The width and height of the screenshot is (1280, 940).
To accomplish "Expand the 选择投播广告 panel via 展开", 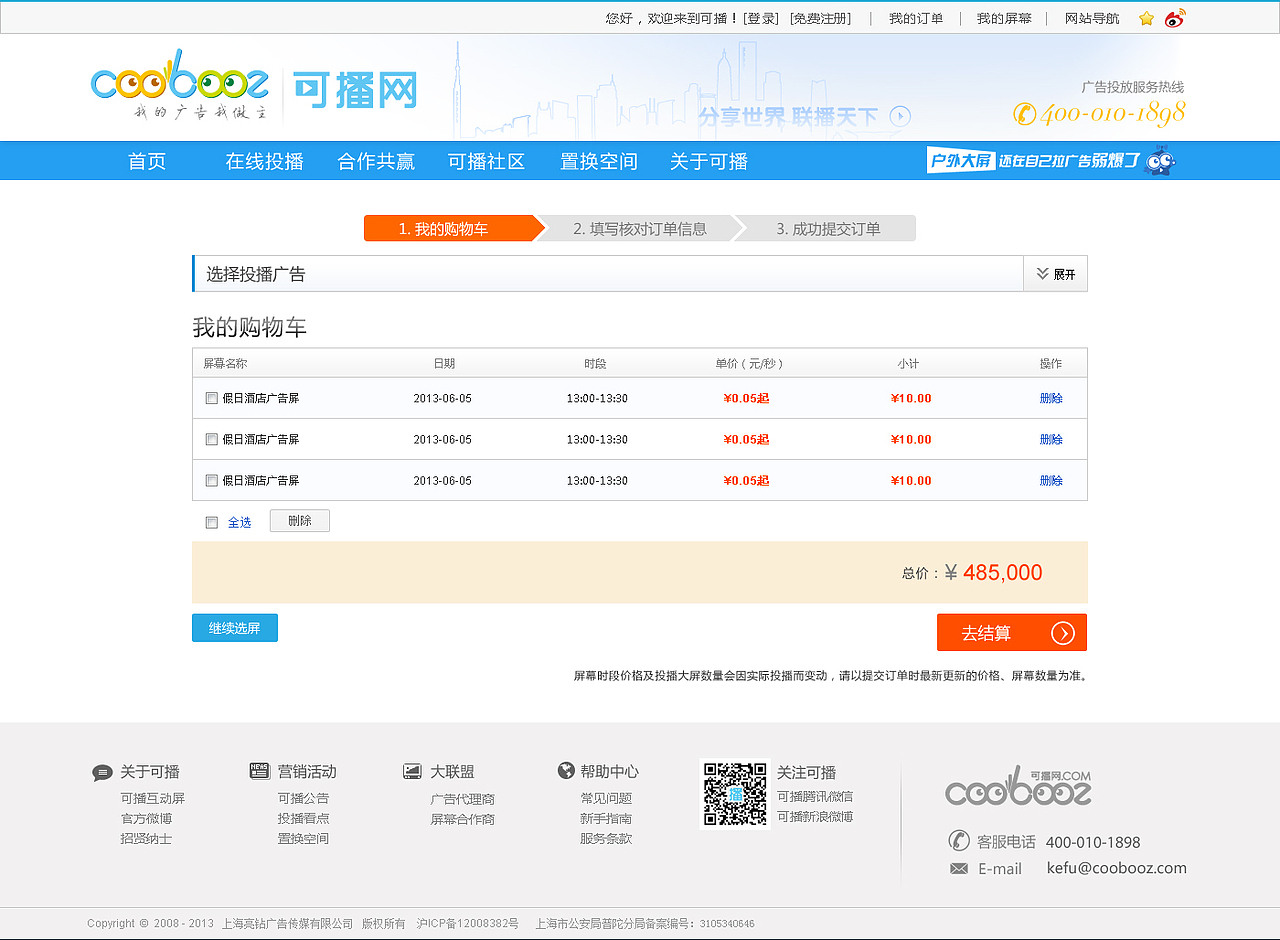I will 1055,273.
